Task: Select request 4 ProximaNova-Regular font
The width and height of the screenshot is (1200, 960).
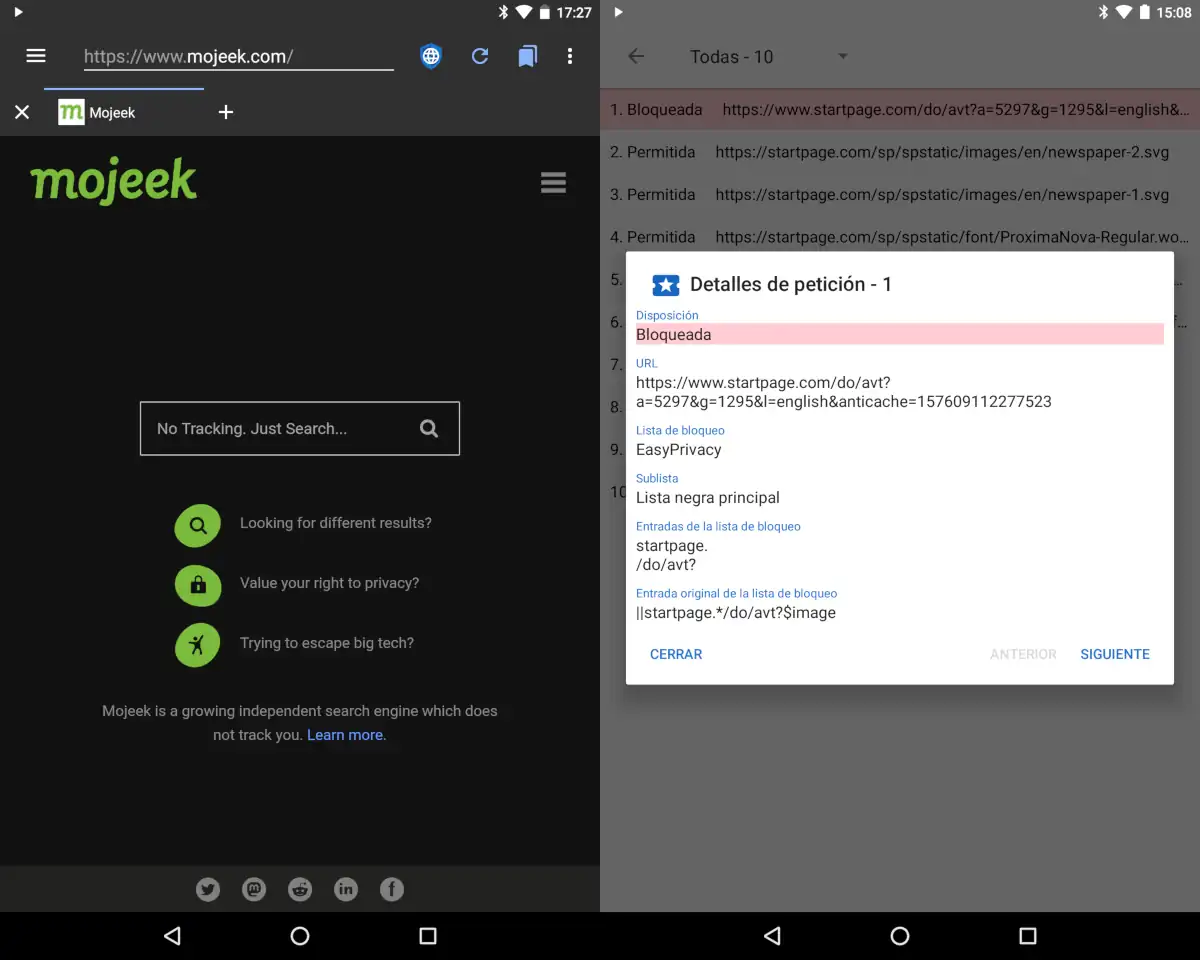Action: (x=900, y=237)
